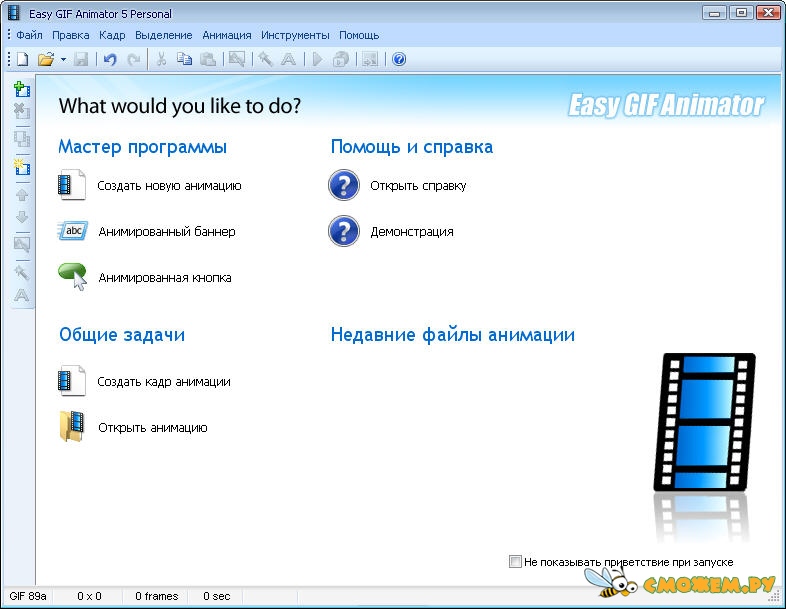Click the Создать новую анимацию link
The image size is (786, 609).
[x=169, y=186]
